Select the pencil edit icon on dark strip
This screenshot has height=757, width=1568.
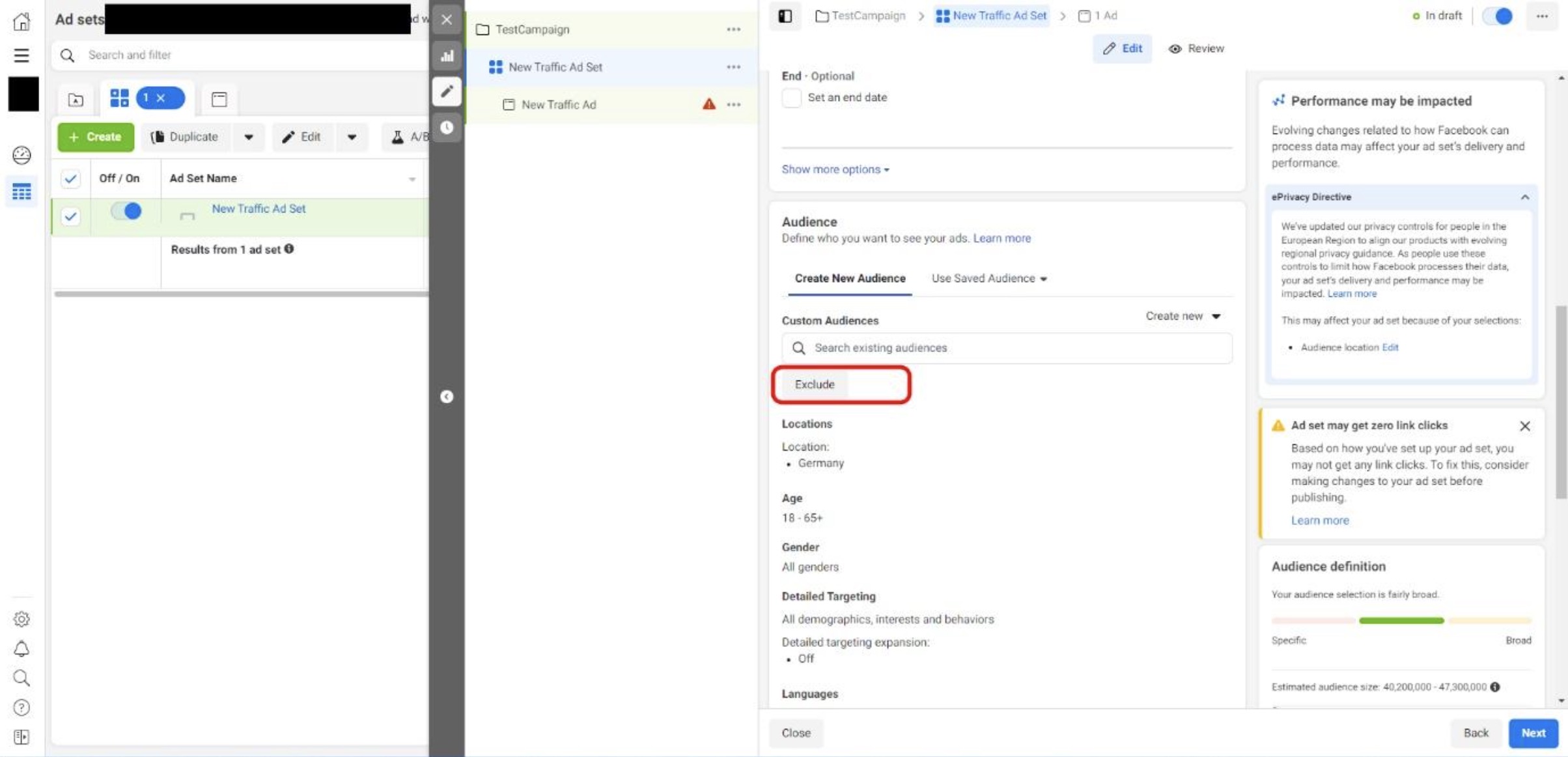(447, 91)
